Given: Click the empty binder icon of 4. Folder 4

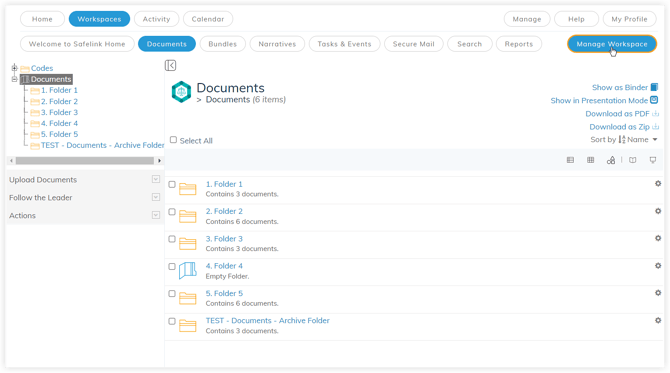Looking at the screenshot, I should tap(188, 270).
